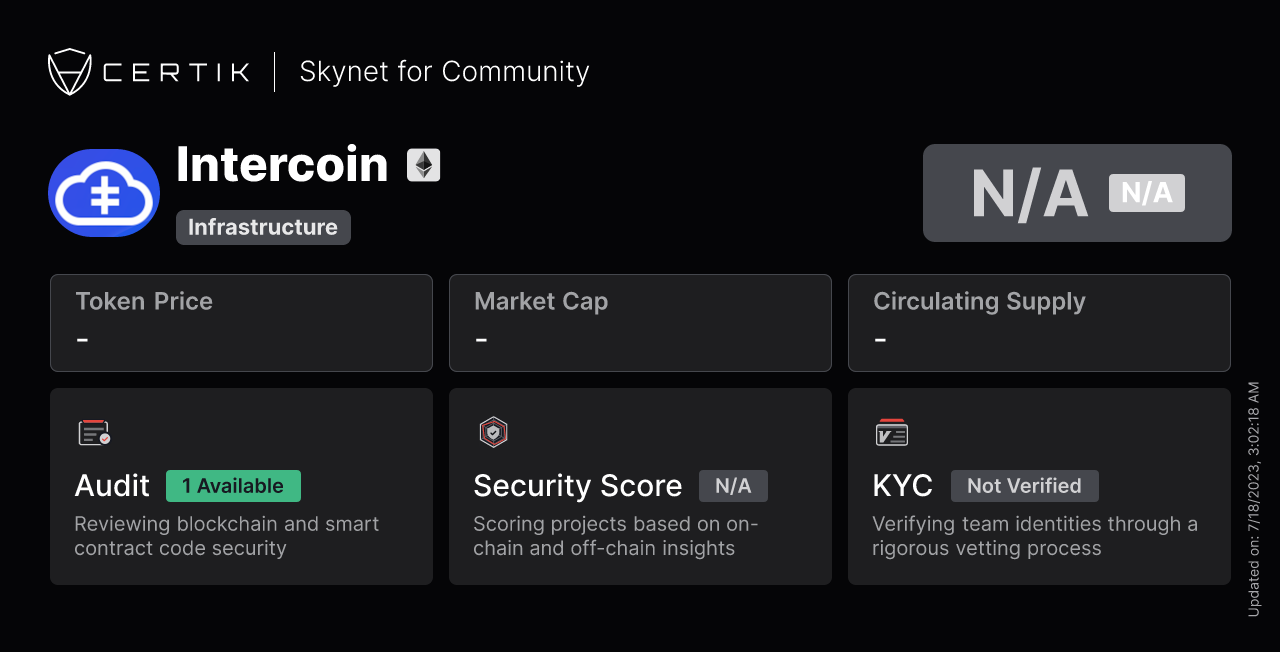
Task: Toggle the N/A Security Score badge
Action: (733, 486)
